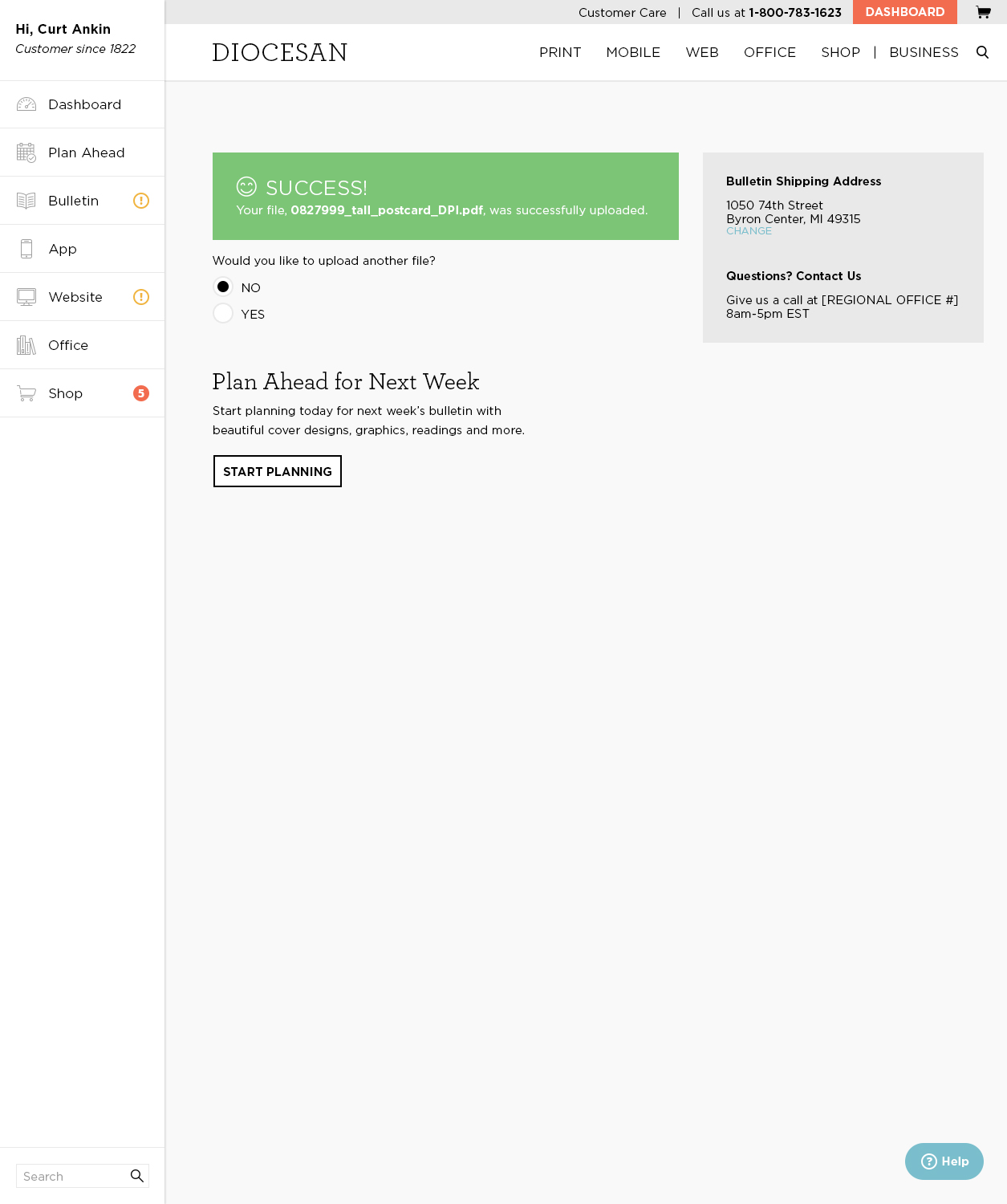This screenshot has width=1007, height=1204.
Task: Go to the OFFICE navigation item
Action: (769, 52)
